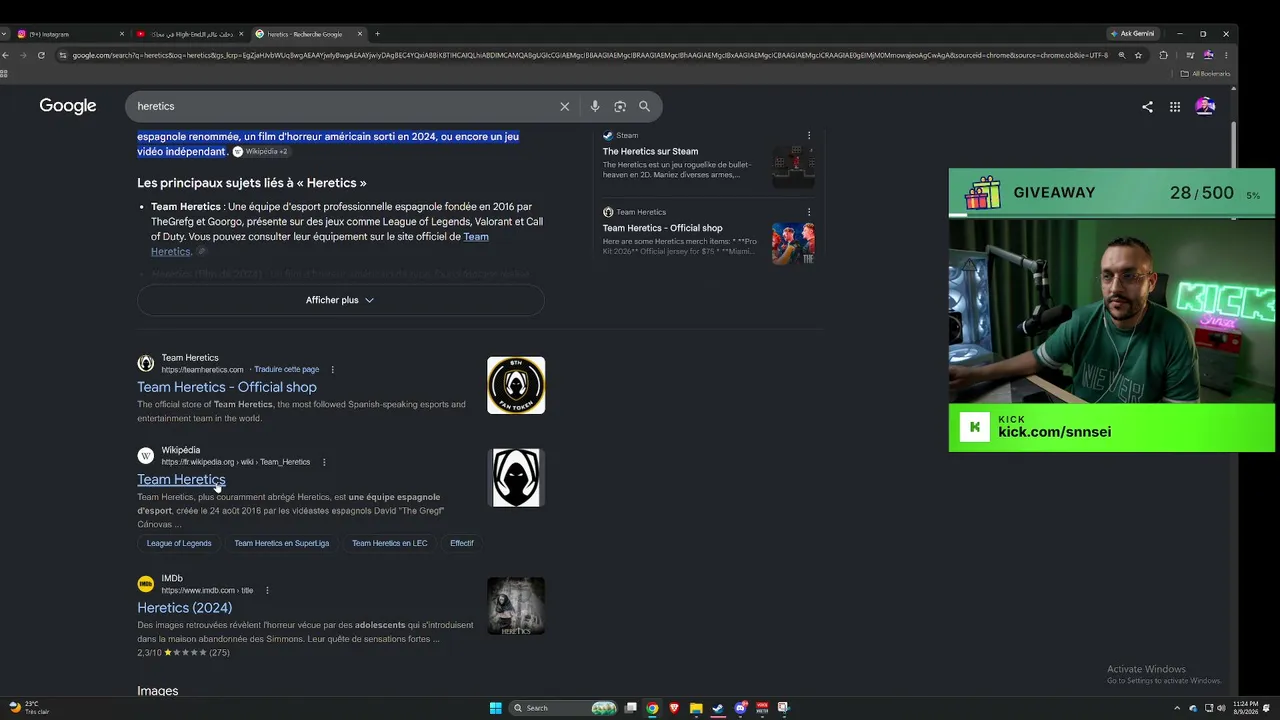Clear the Google search box text
The width and height of the screenshot is (1280, 720).
tap(564, 106)
